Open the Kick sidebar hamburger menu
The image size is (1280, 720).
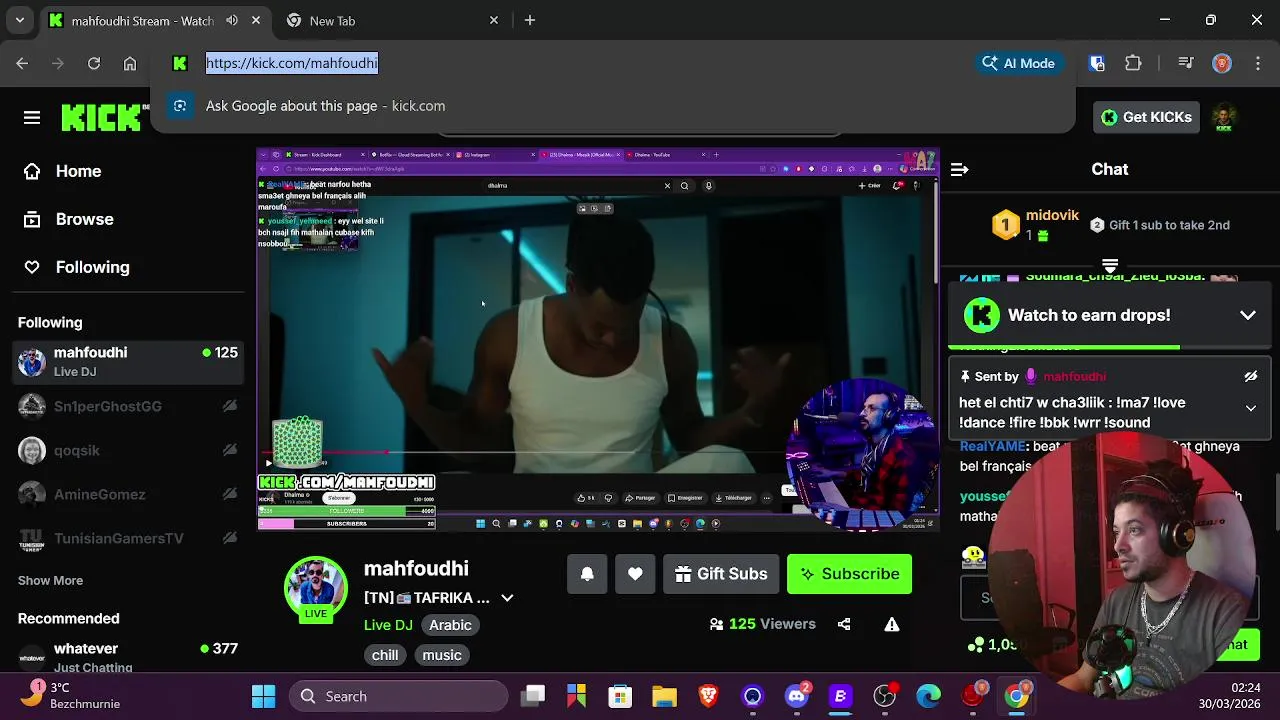pos(32,118)
